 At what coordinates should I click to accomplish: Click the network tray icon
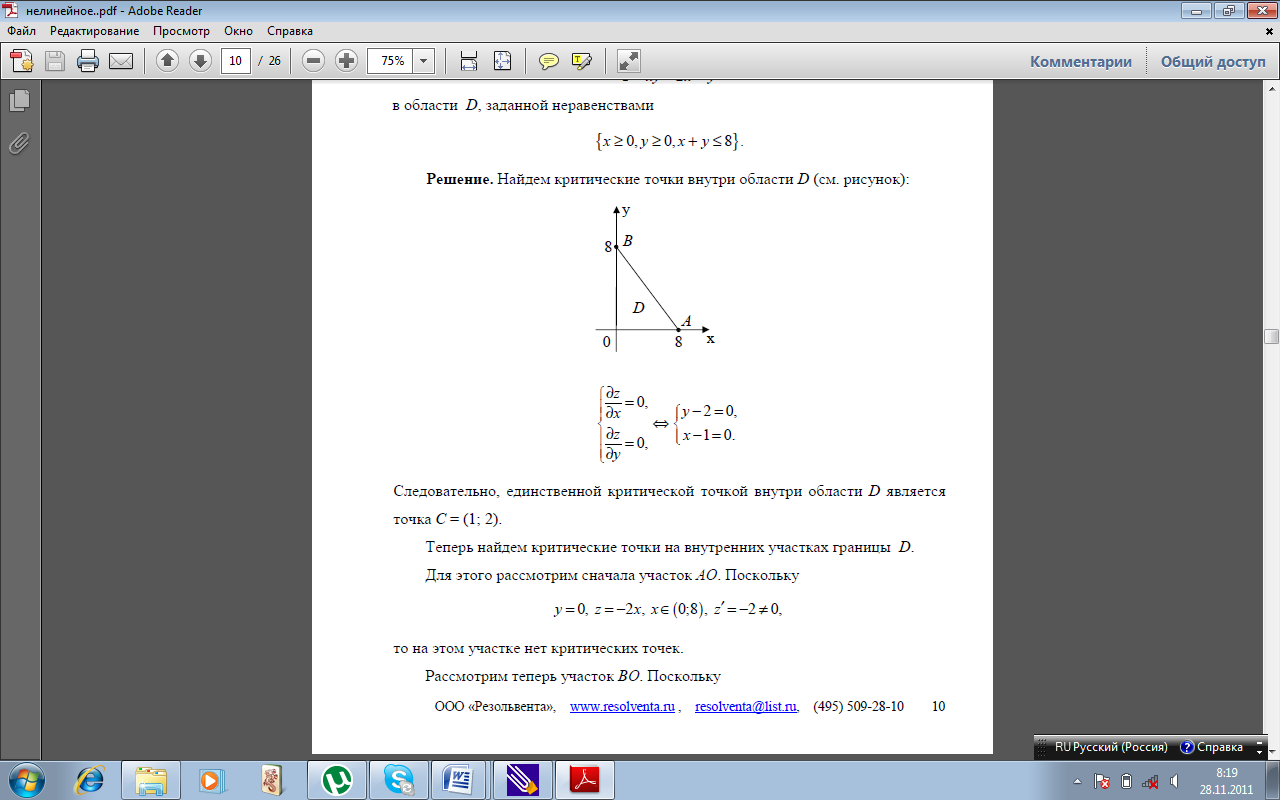[1151, 781]
